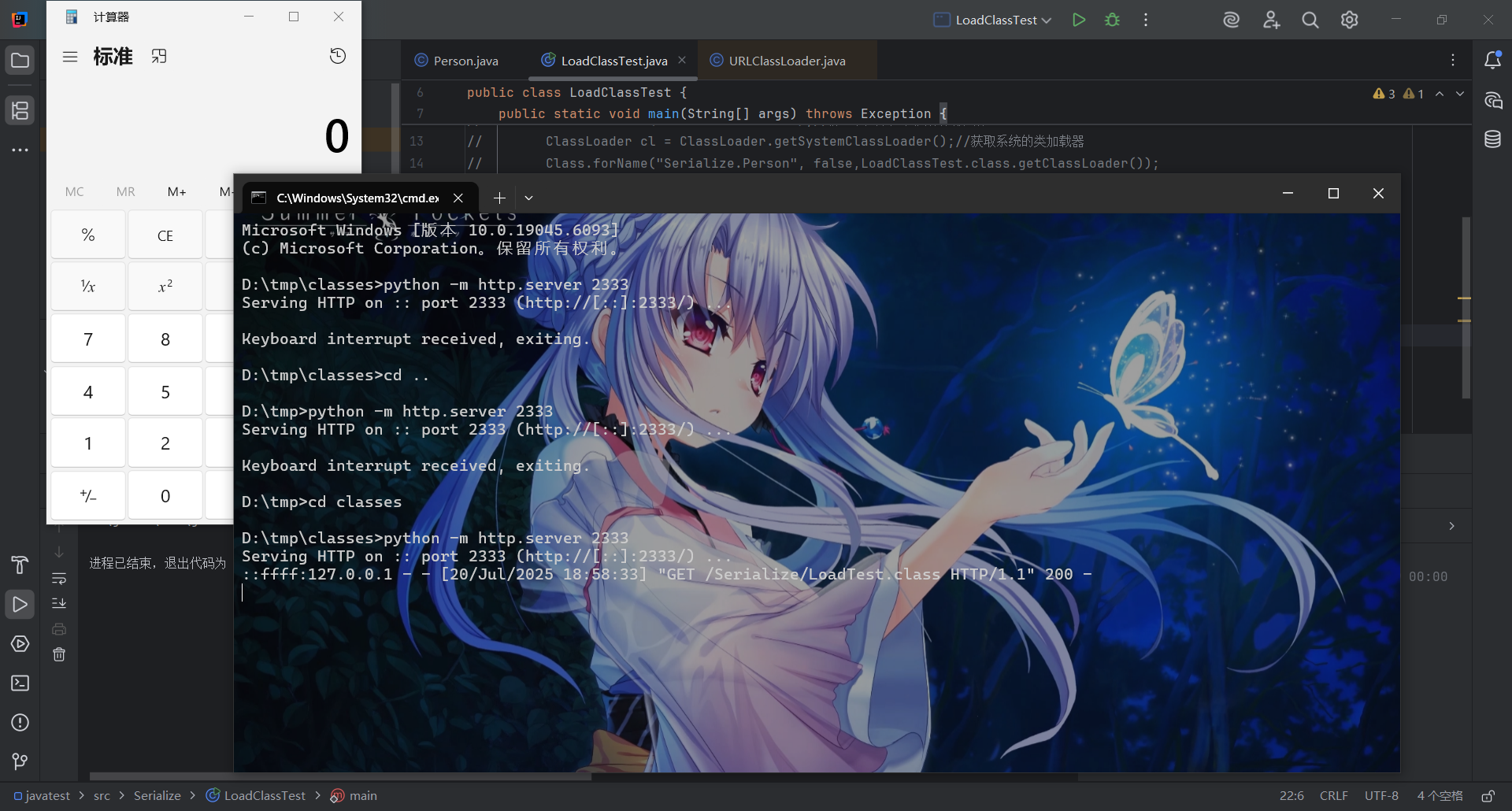Open a new cmd terminal tab
Viewport: 1512px width, 811px height.
(499, 198)
